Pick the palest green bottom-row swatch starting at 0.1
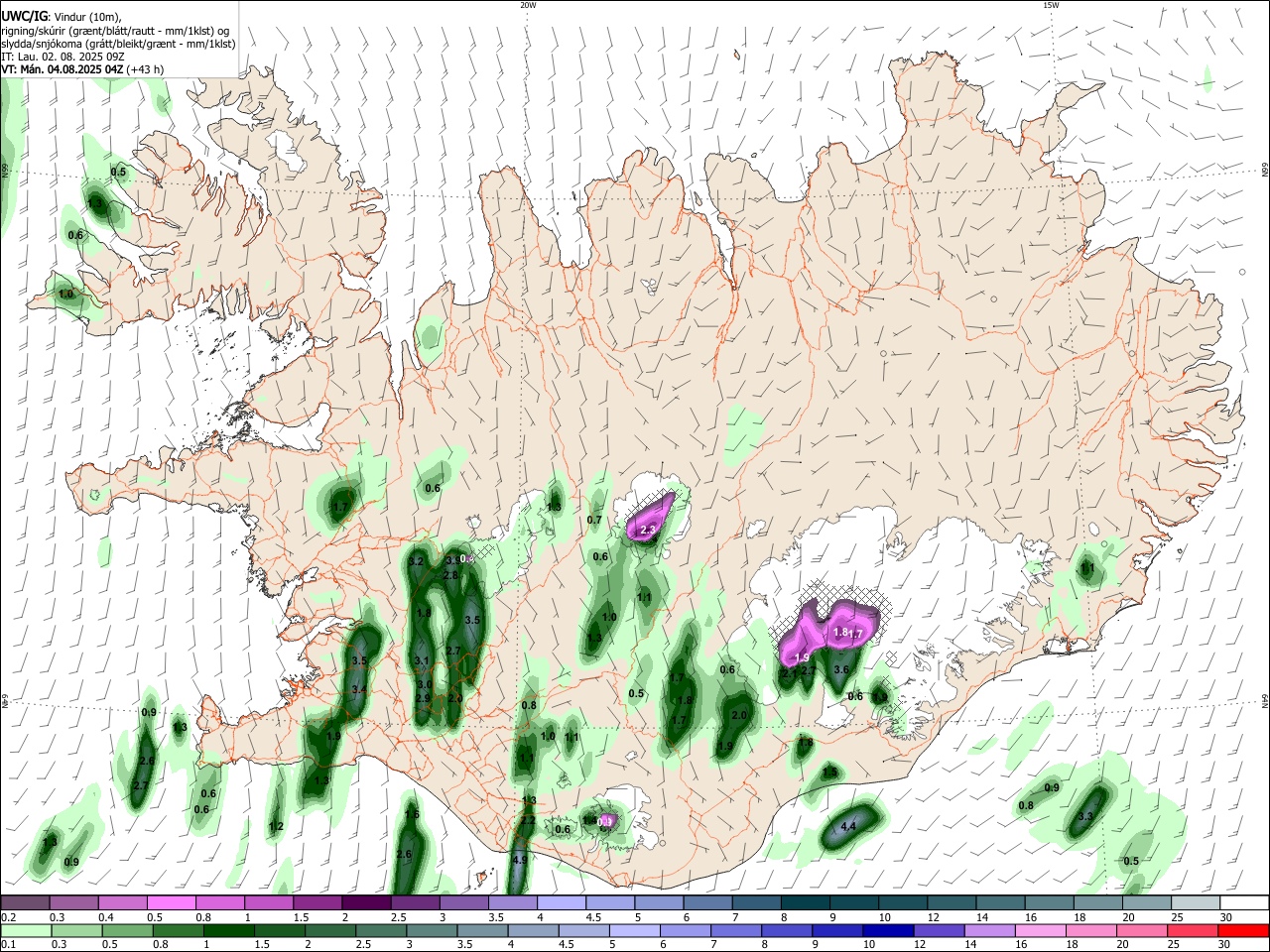The height and width of the screenshot is (952, 1270). tap(25, 930)
